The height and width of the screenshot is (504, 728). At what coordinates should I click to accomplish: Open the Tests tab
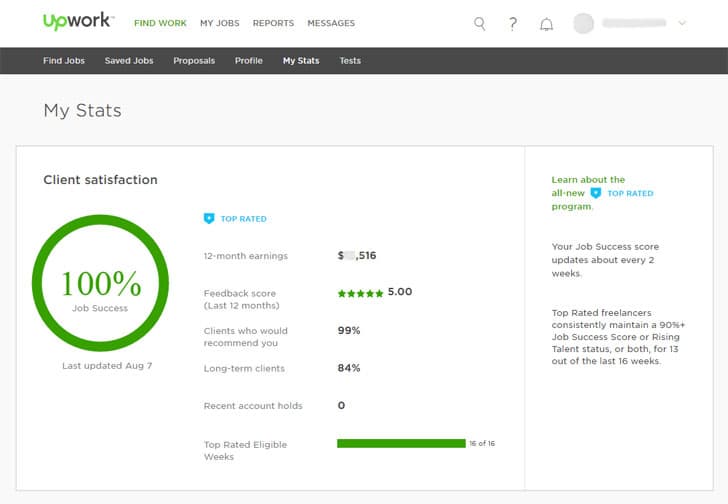pos(350,61)
